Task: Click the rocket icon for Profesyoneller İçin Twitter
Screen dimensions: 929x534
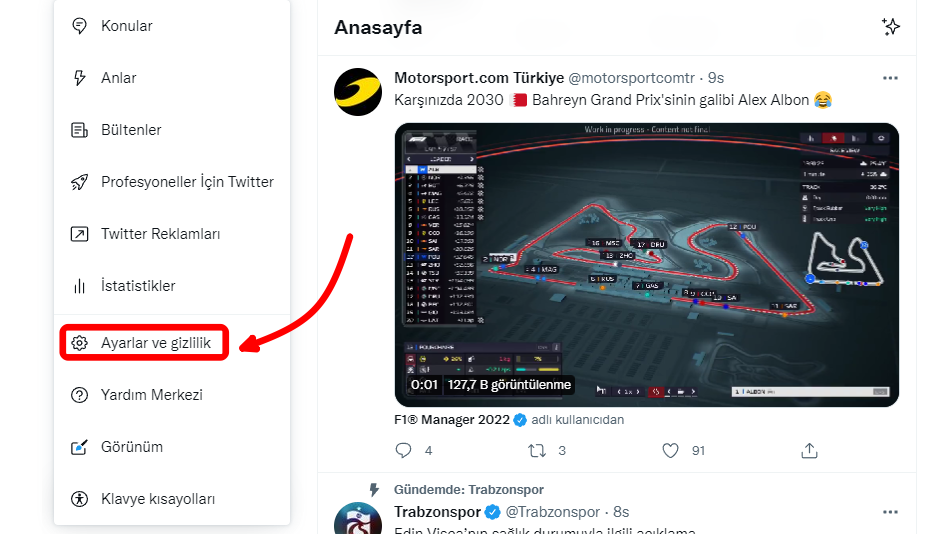Action: [x=80, y=182]
